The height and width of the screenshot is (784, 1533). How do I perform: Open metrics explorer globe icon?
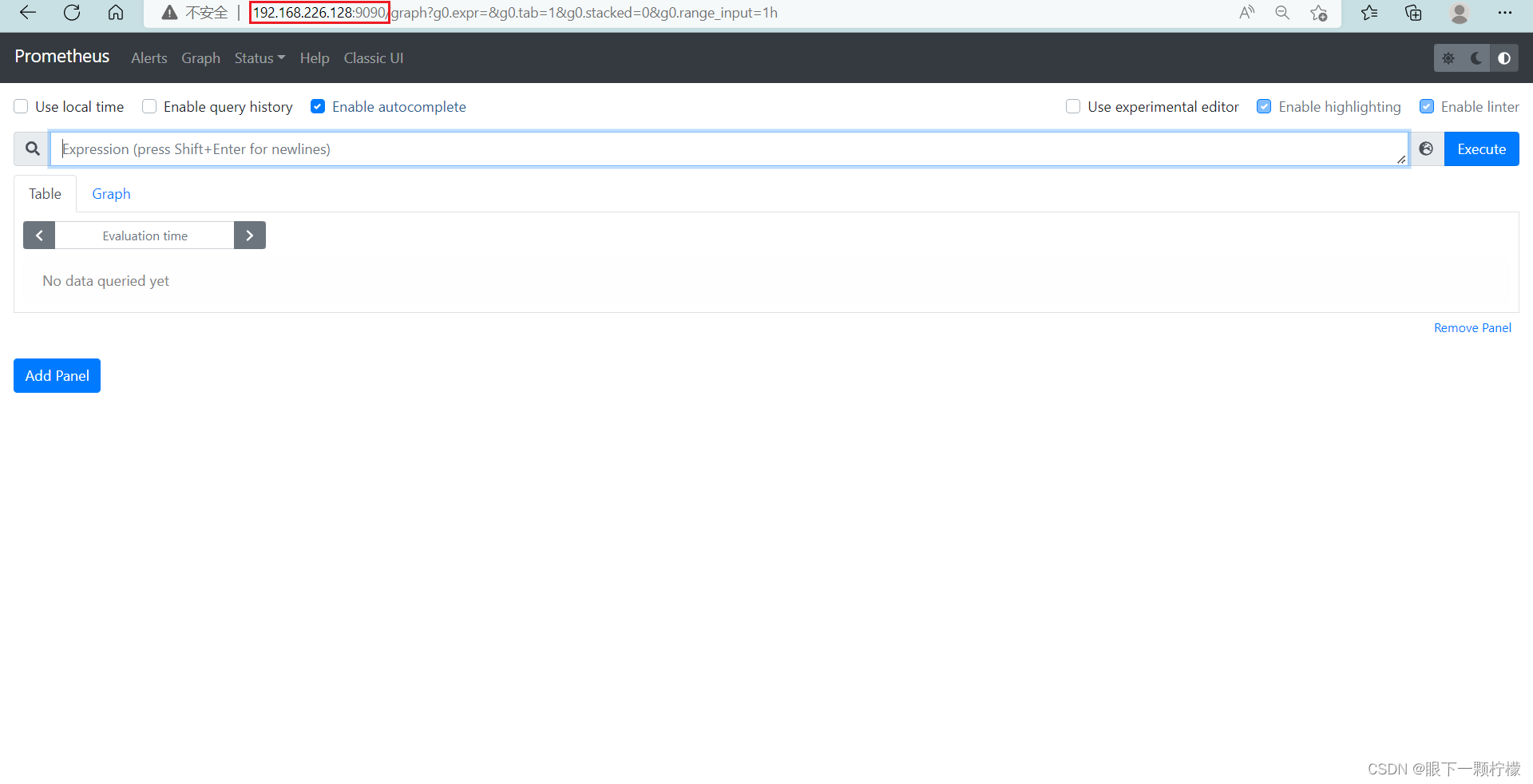1426,149
